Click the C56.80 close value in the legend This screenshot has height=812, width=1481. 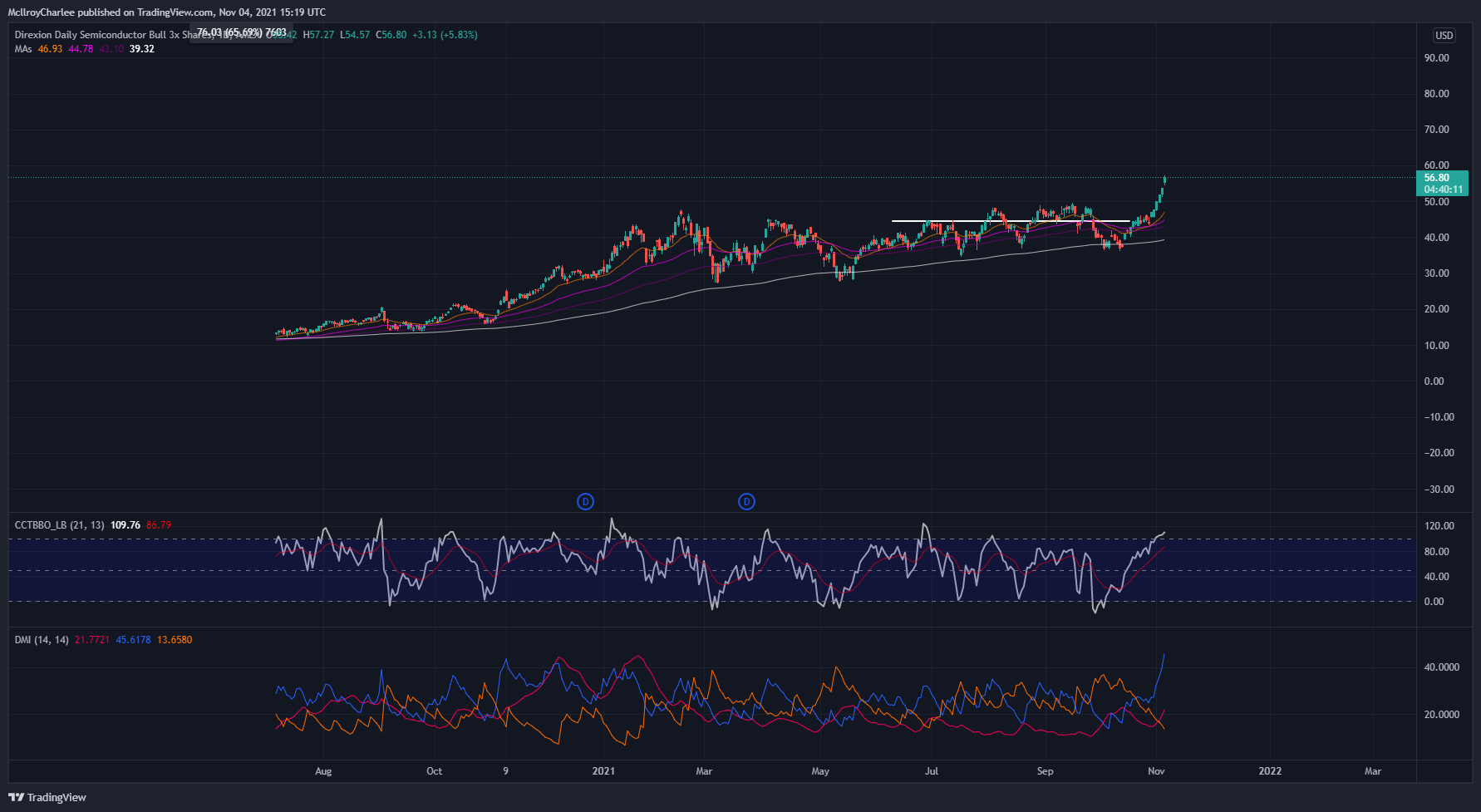click(391, 35)
